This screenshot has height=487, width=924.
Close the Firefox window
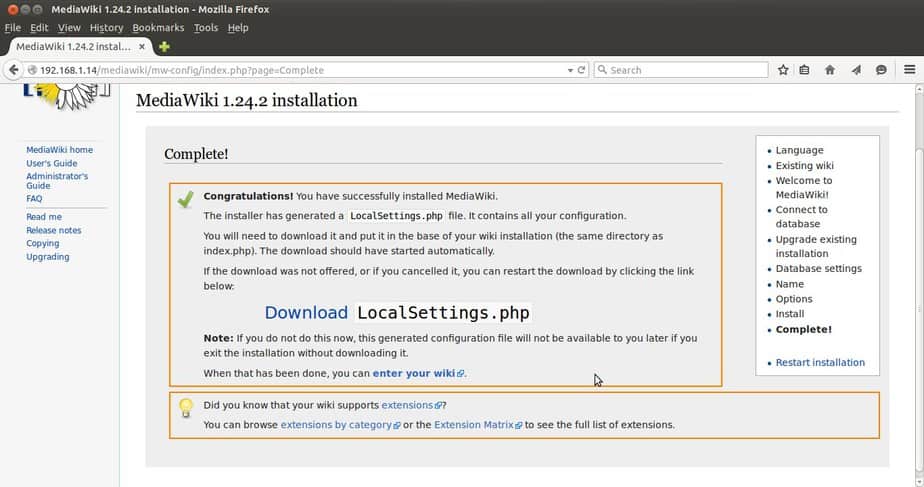(12, 9)
